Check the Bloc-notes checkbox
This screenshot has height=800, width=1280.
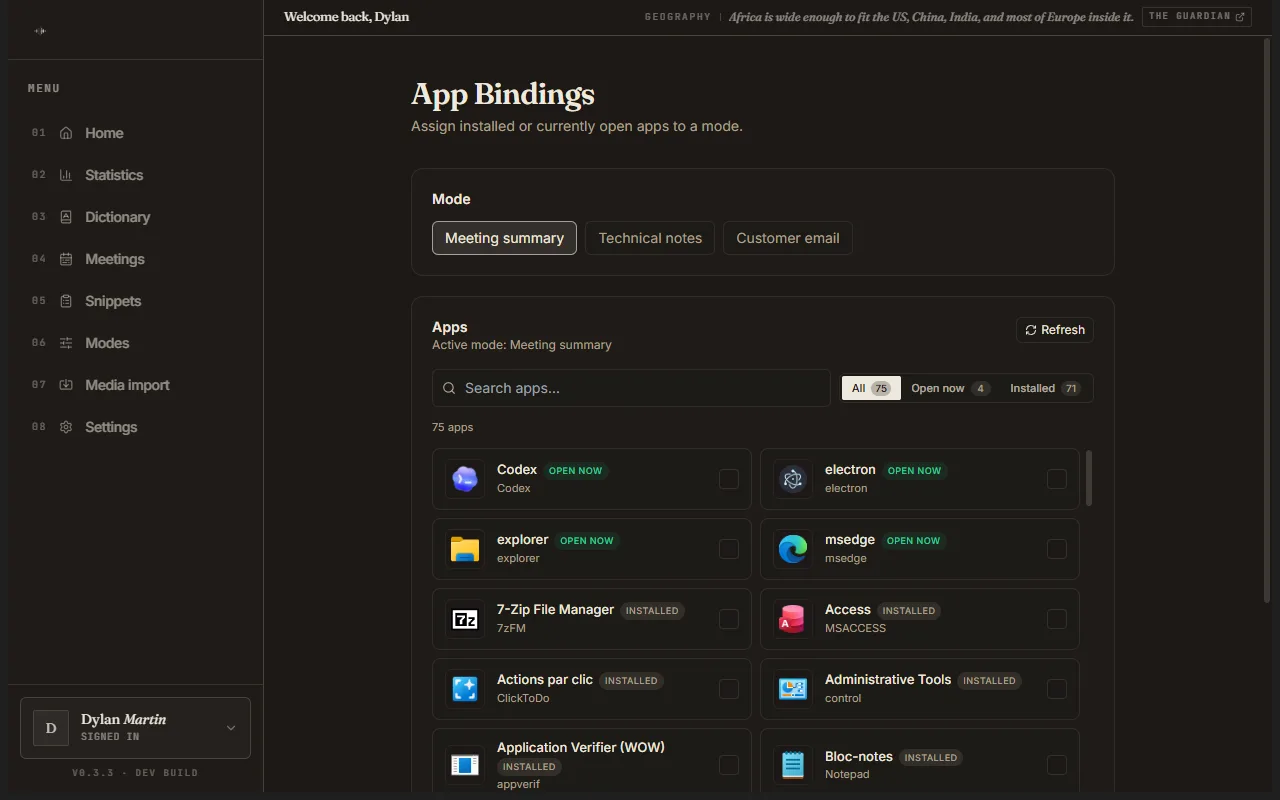pos(1057,765)
